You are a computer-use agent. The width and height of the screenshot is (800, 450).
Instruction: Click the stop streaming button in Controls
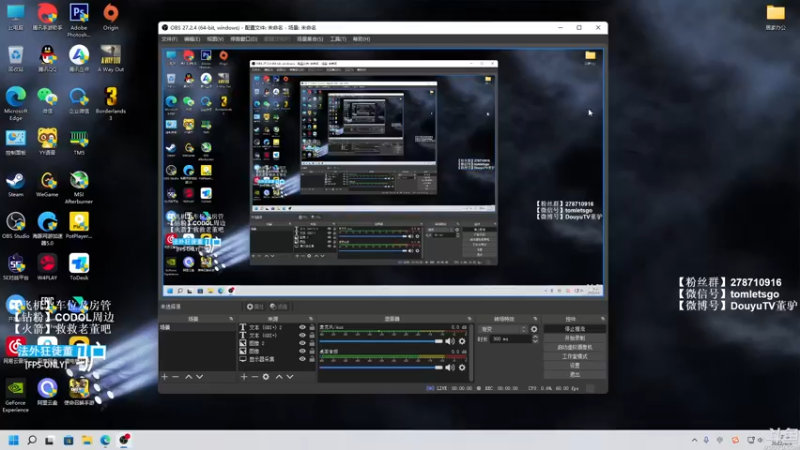pyautogui.click(x=574, y=329)
